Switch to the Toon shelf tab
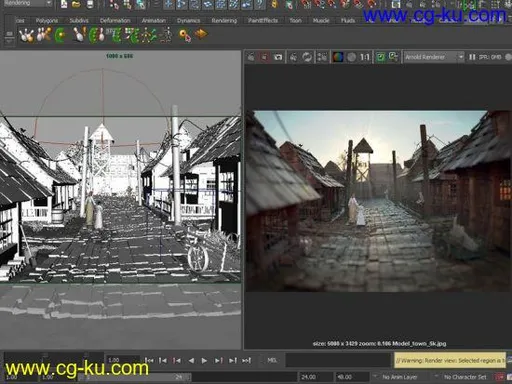 [295, 21]
